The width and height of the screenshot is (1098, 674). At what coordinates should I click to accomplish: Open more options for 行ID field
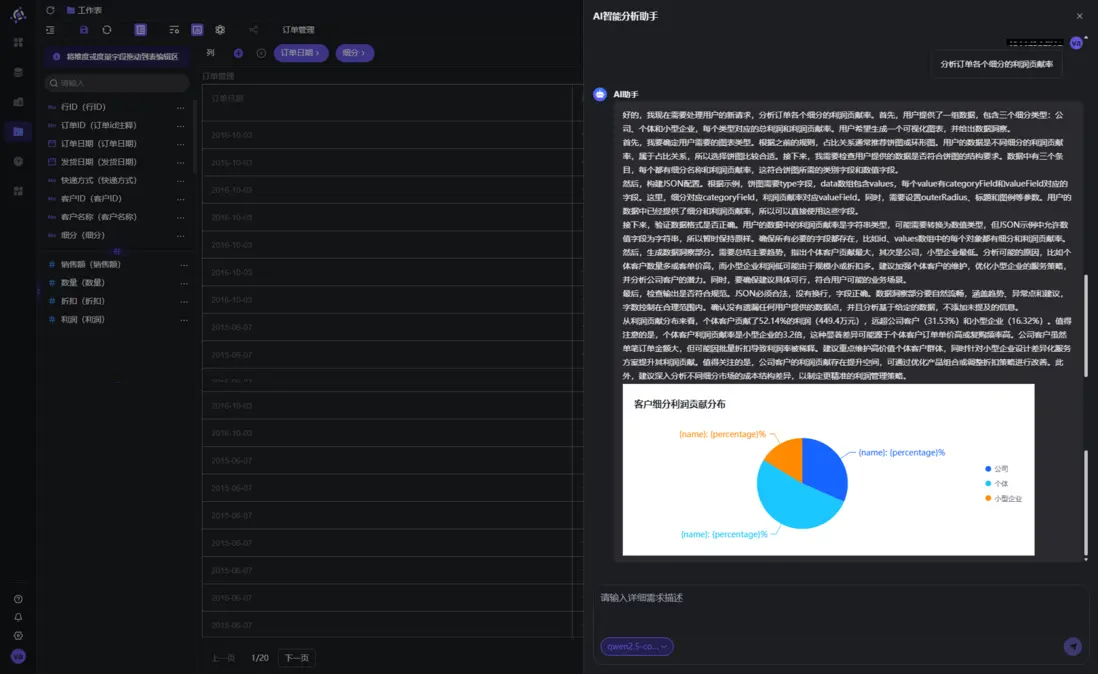[181, 108]
